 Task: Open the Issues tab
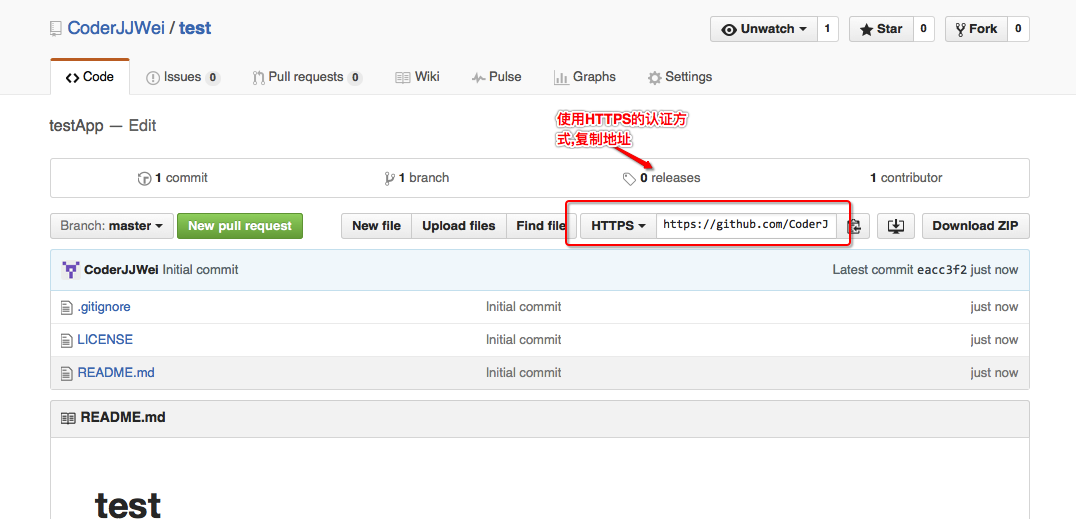click(x=183, y=77)
